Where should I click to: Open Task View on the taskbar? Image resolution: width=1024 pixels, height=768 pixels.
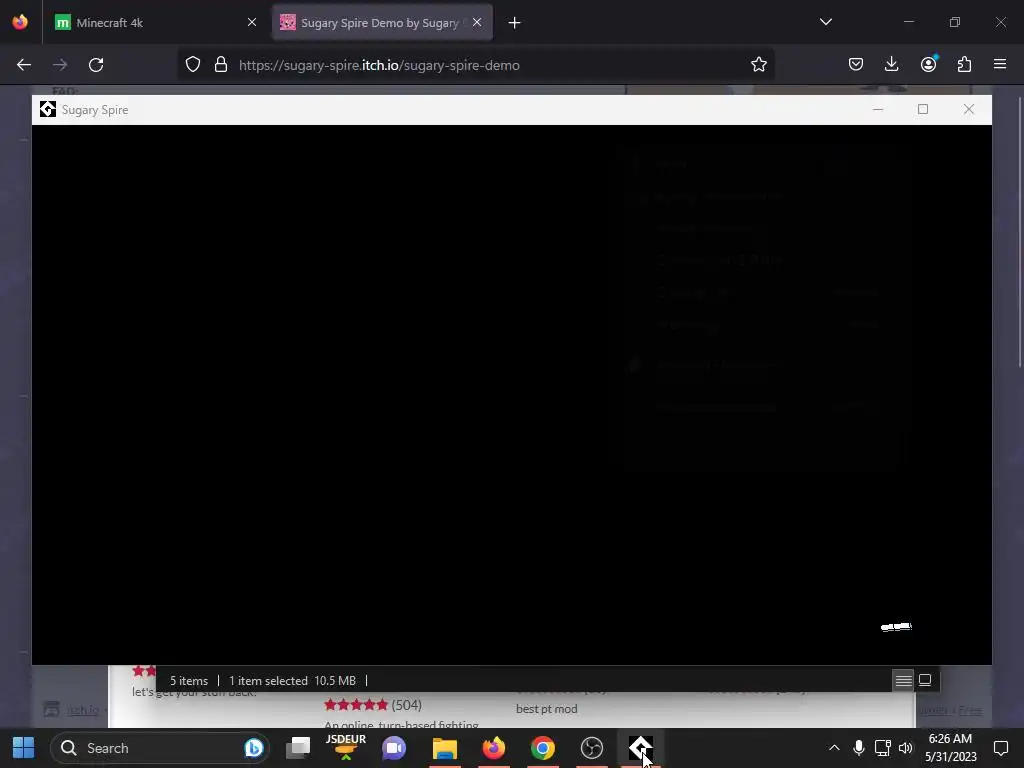click(298, 748)
